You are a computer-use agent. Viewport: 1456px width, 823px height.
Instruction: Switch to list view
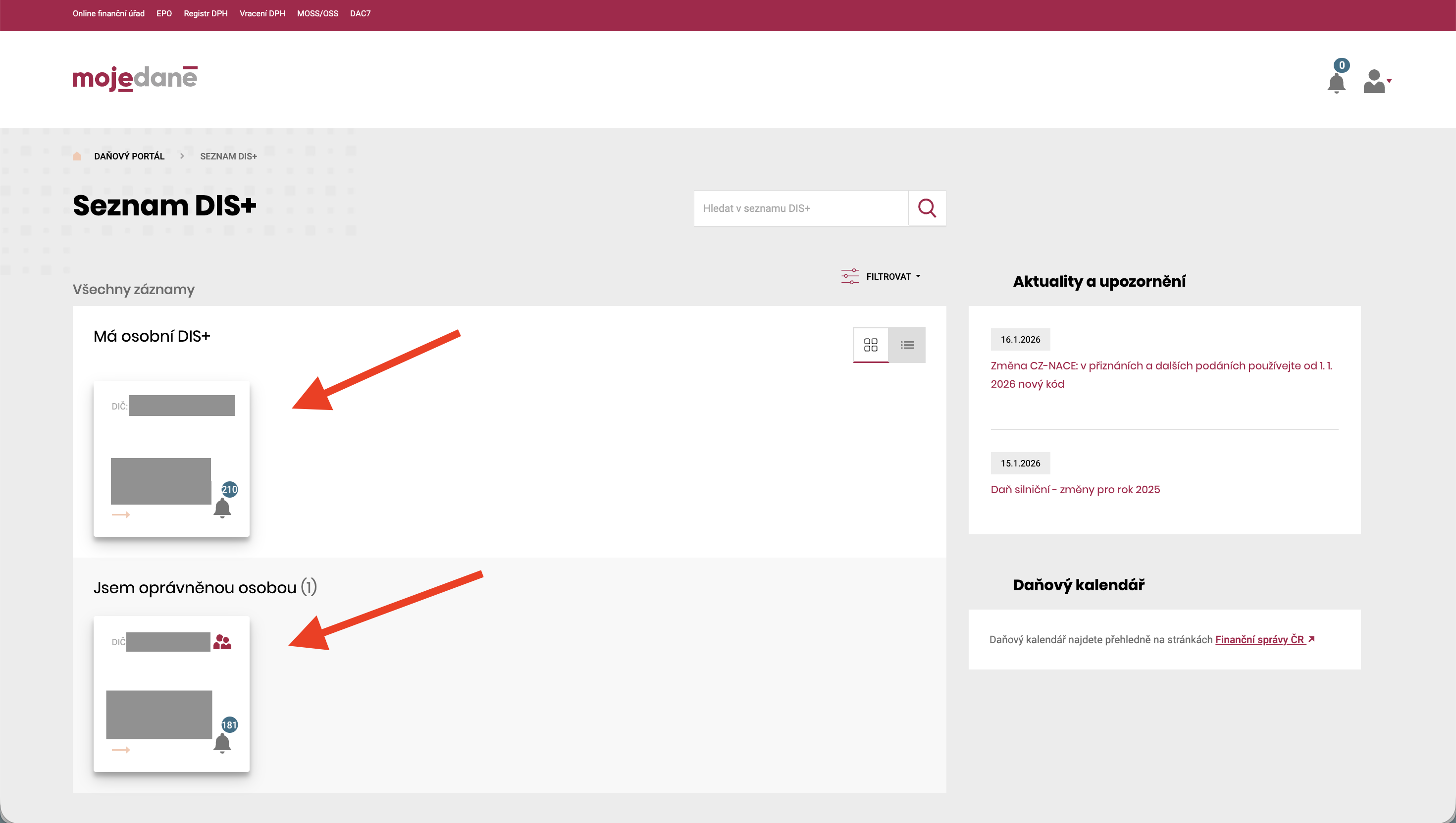tap(907, 344)
